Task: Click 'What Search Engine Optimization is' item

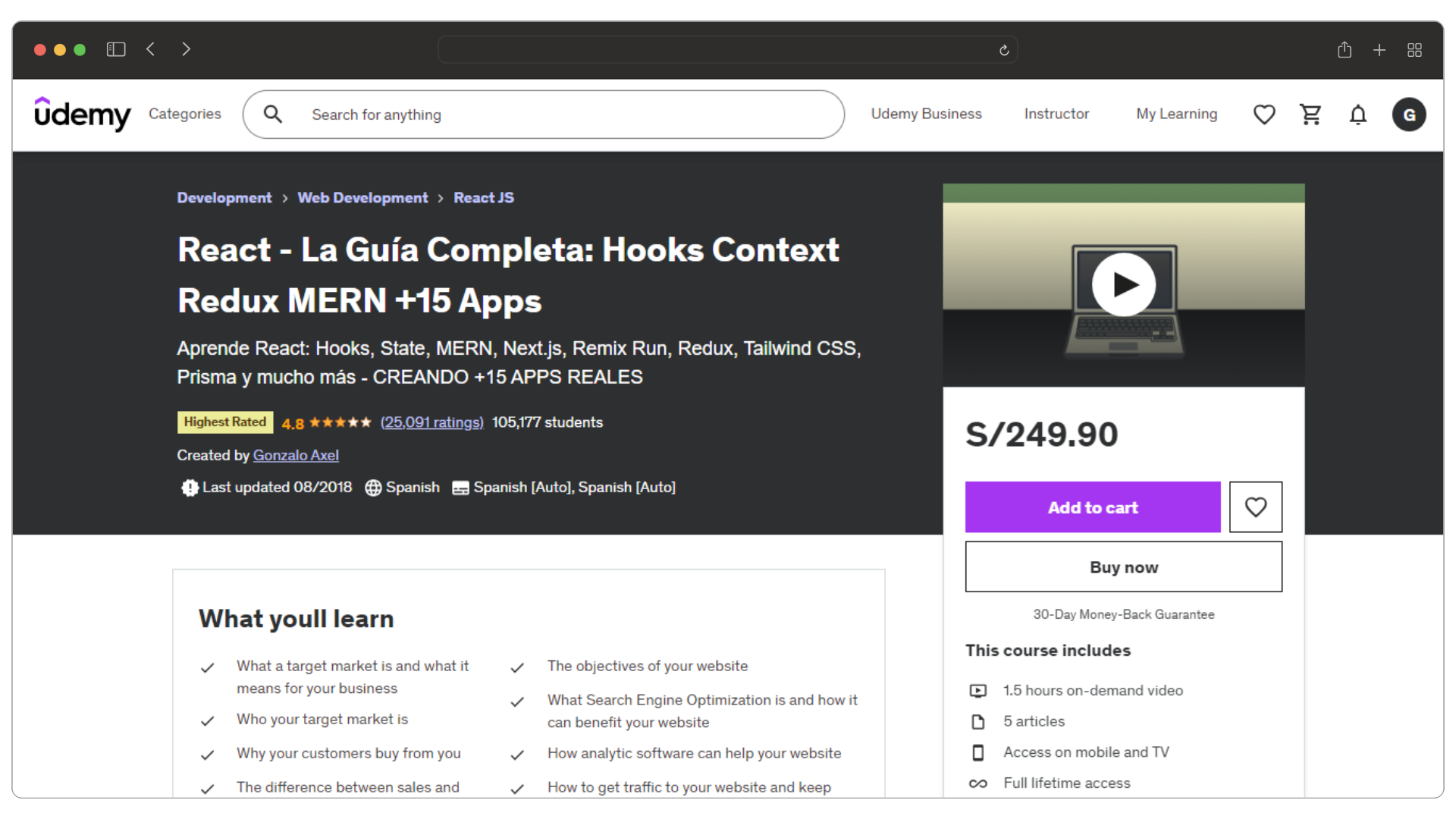Action: point(702,711)
